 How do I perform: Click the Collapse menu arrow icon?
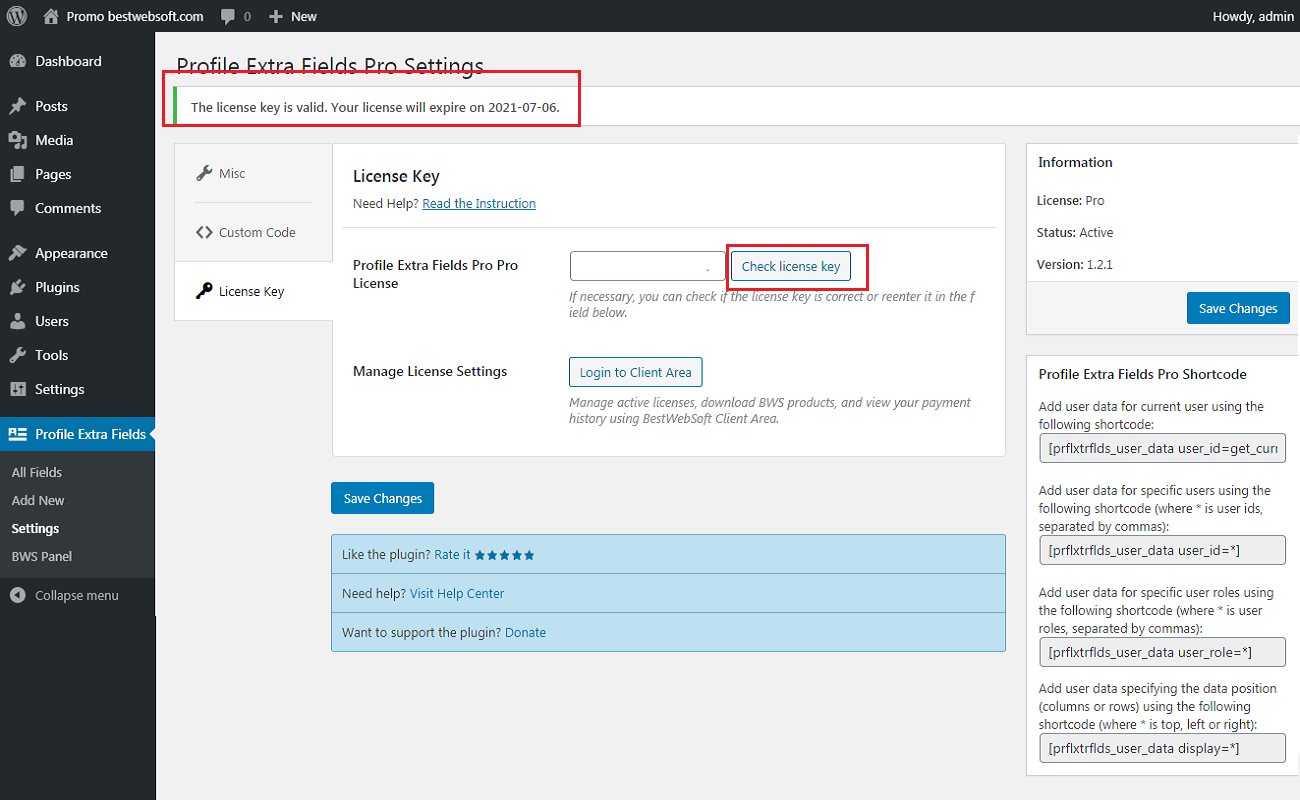[17, 595]
